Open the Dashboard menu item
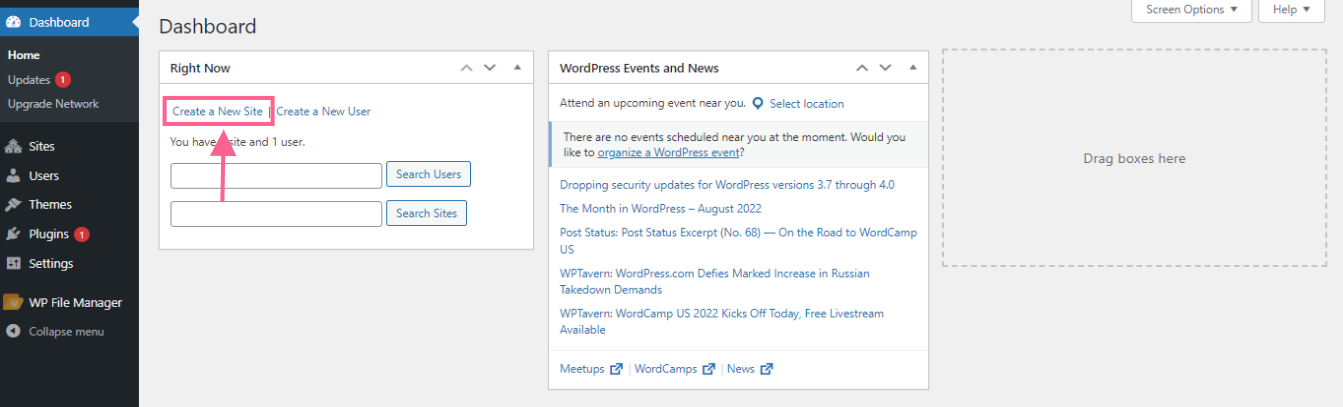1343x407 pixels. coord(70,22)
